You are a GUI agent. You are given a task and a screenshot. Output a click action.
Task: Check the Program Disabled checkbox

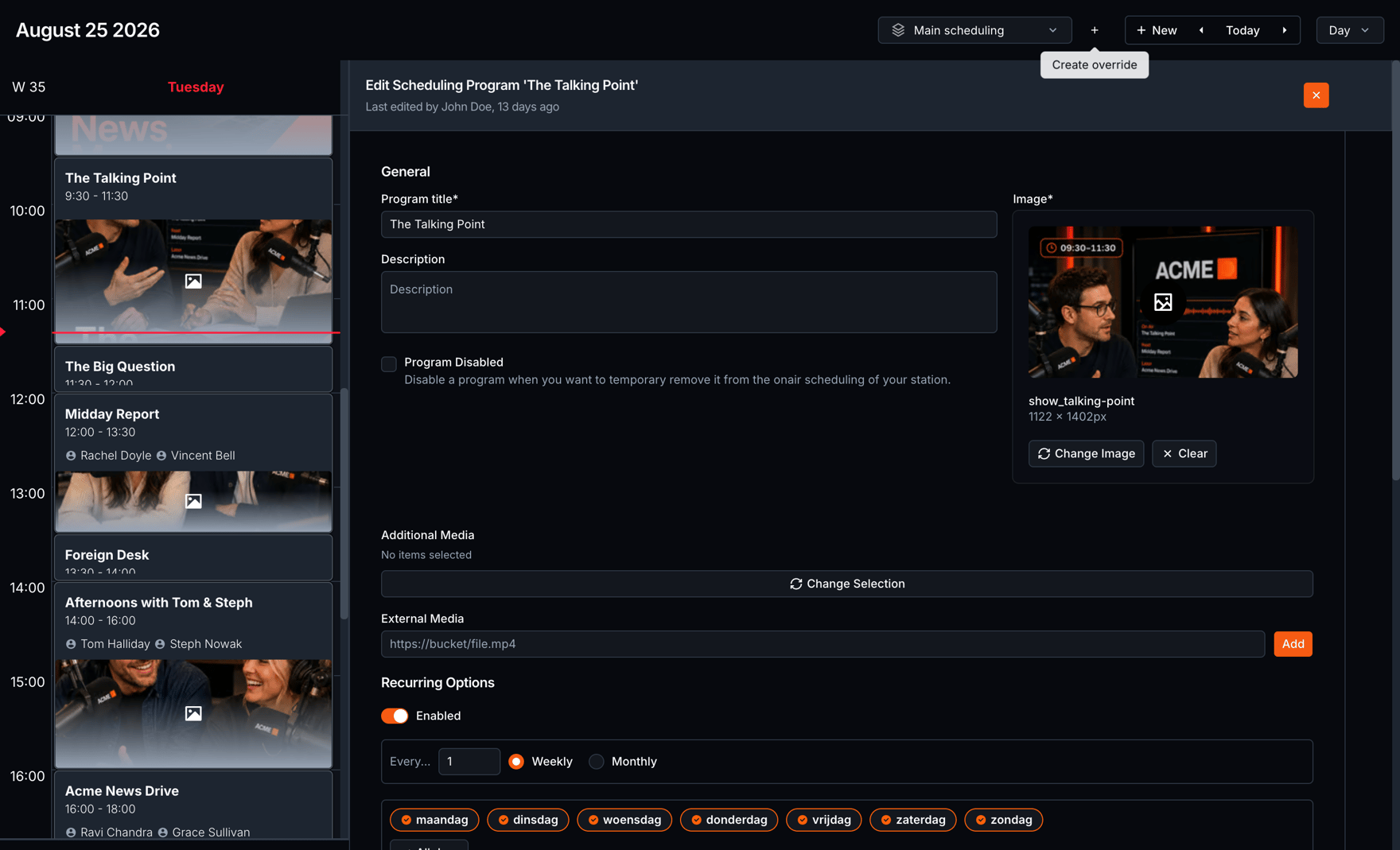[x=389, y=364]
